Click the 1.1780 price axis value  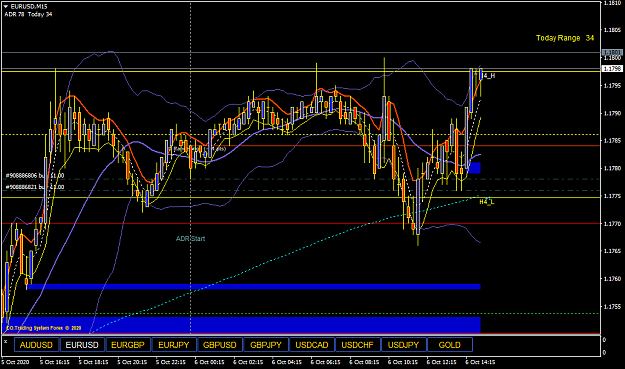click(x=612, y=168)
